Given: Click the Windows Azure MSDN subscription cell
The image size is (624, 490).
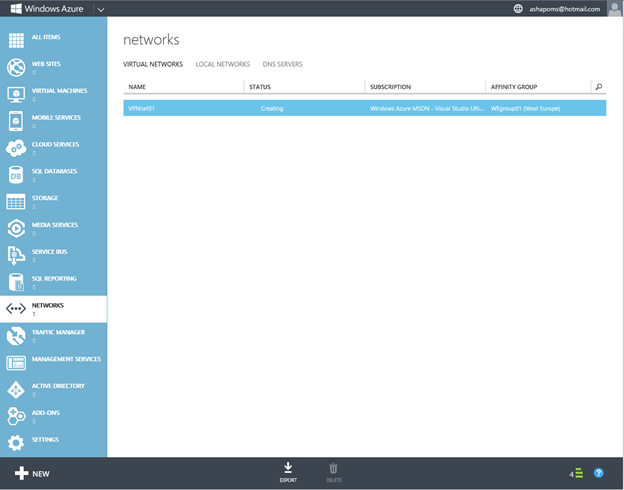Looking at the screenshot, I should tap(427, 108).
